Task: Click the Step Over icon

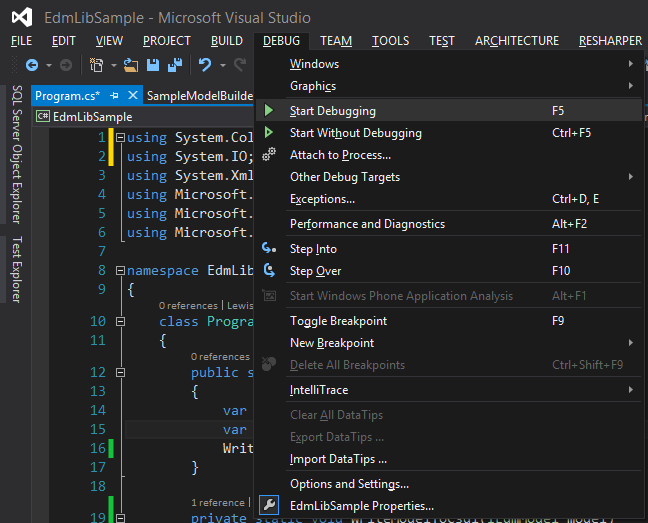Action: pos(269,270)
